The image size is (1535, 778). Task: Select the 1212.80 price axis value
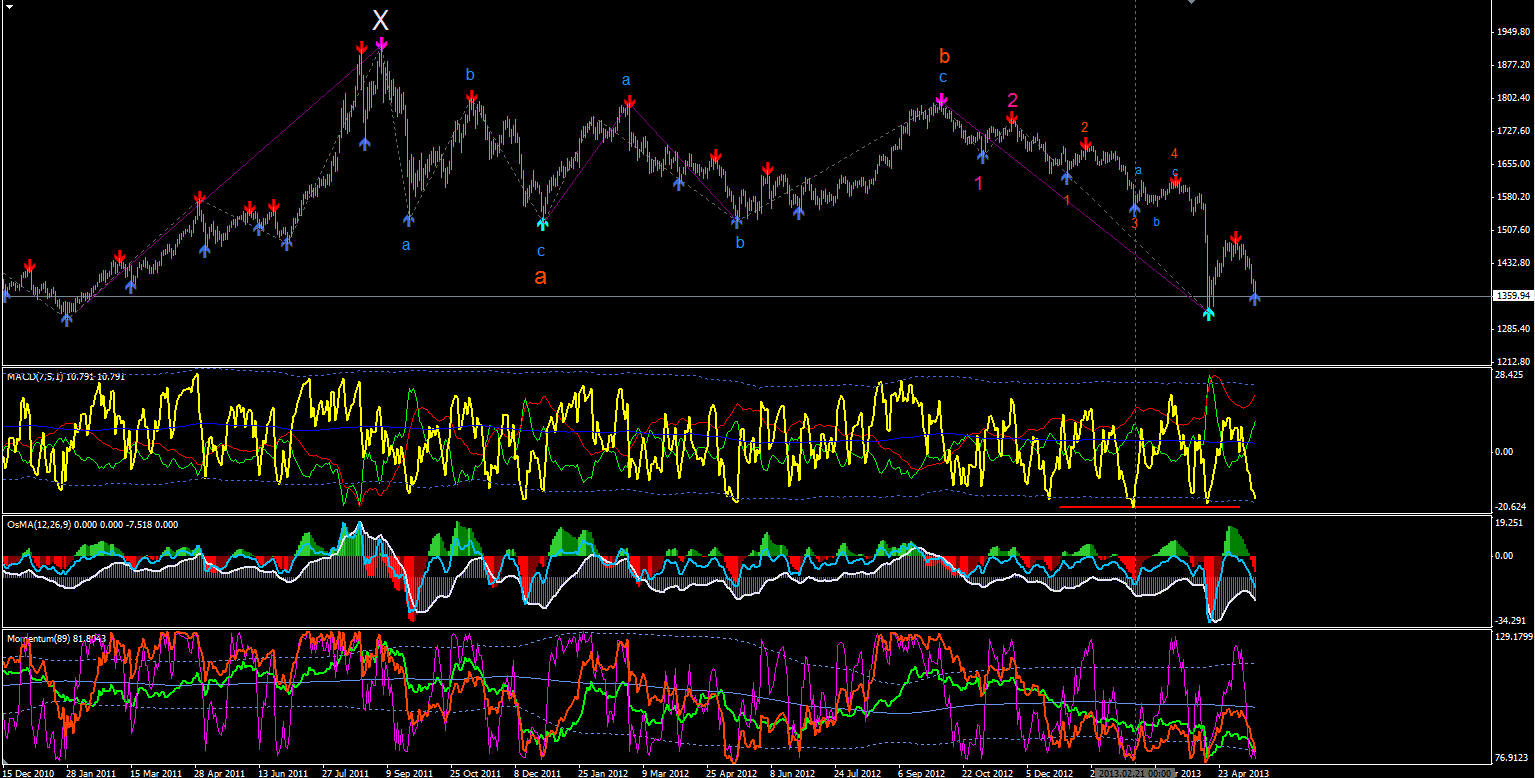coord(1513,362)
